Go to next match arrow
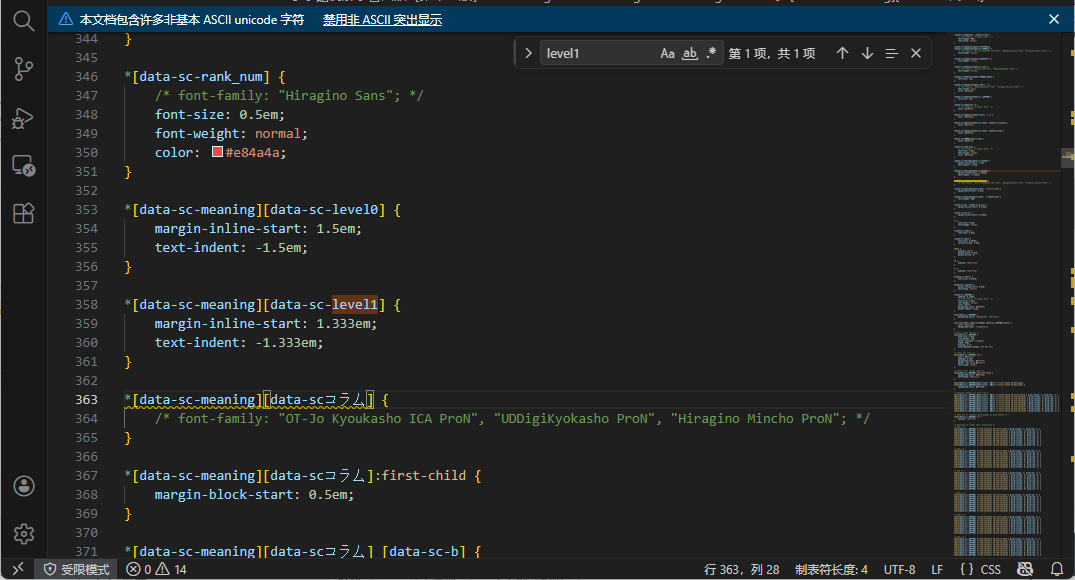1075x580 pixels. pos(867,53)
